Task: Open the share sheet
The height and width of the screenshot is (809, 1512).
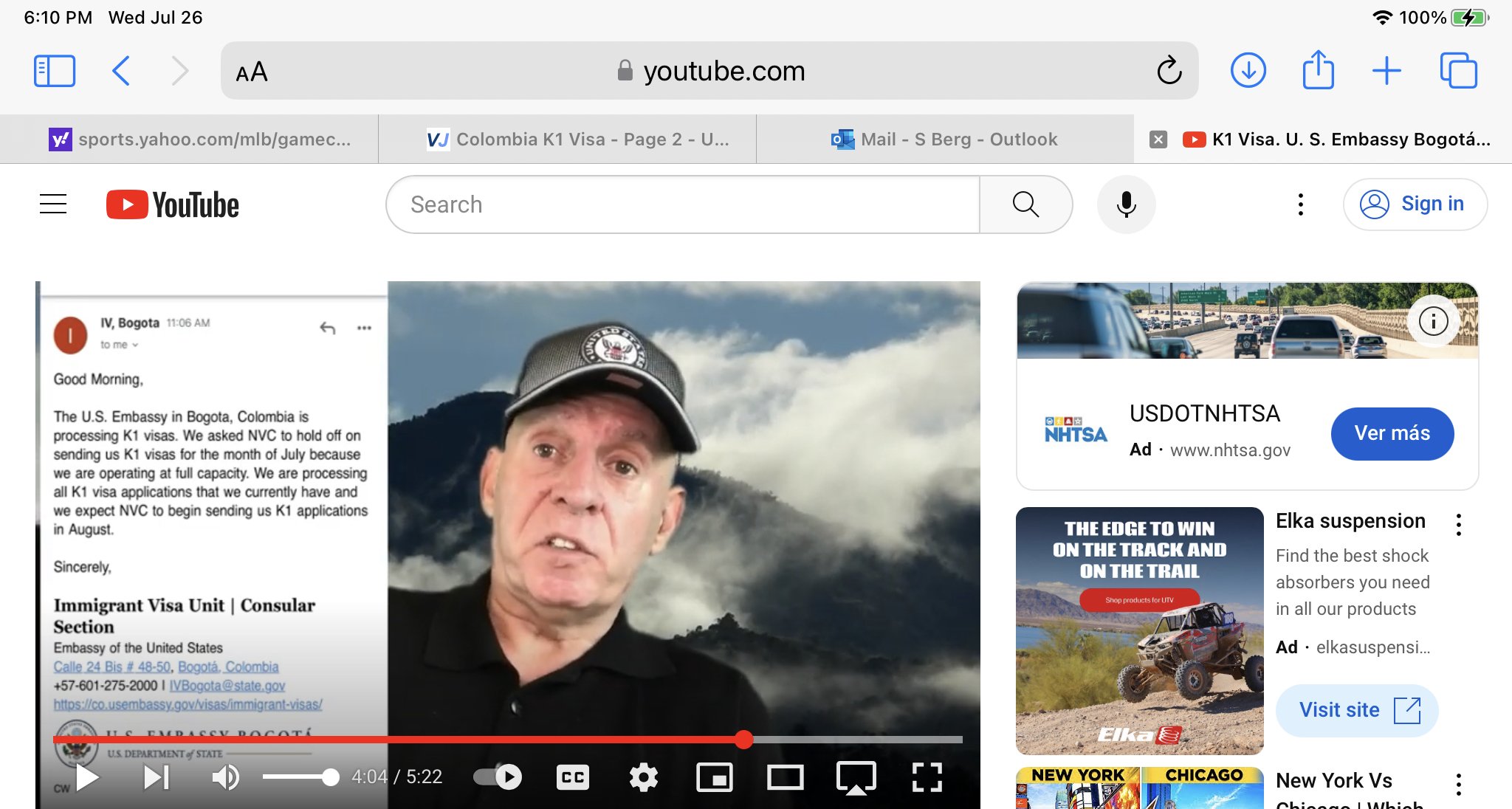Action: [x=1318, y=69]
